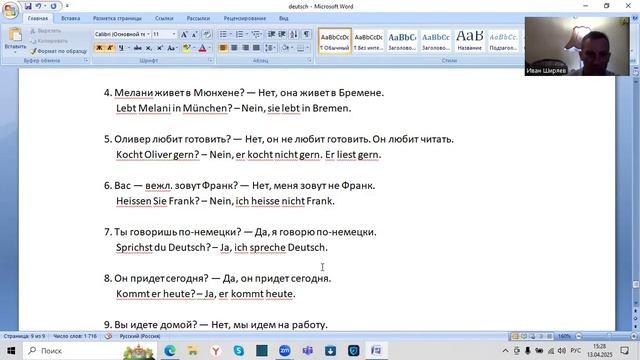Apply the Обычный style
Screen dimensions: 640x360
tap(335, 41)
